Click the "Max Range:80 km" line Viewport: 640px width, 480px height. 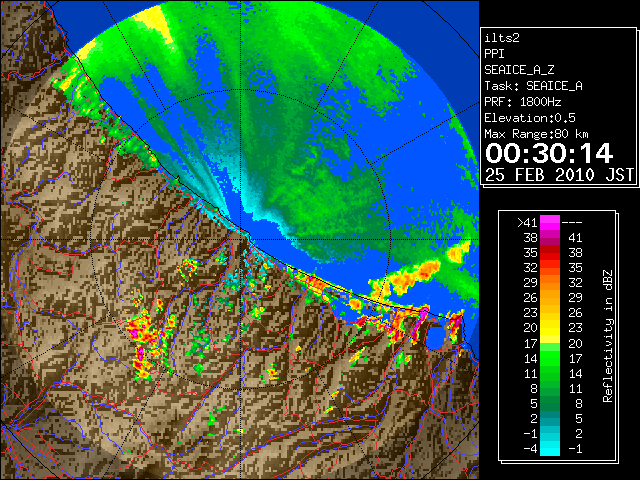point(536,134)
